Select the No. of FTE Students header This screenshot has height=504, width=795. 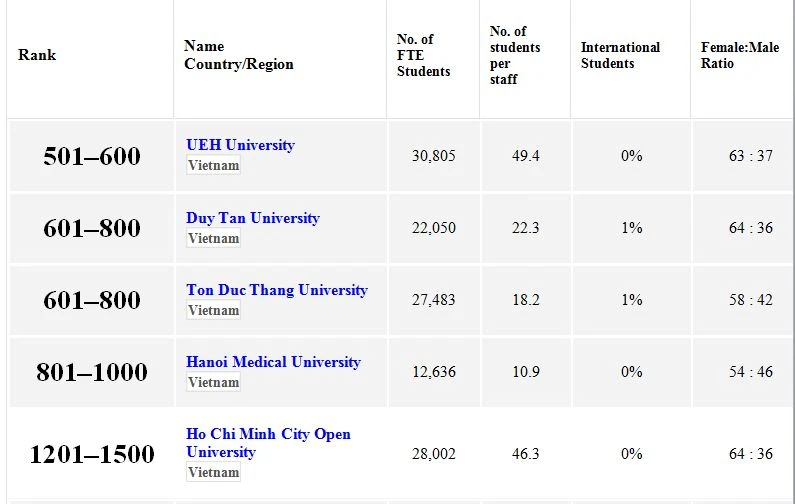423,55
